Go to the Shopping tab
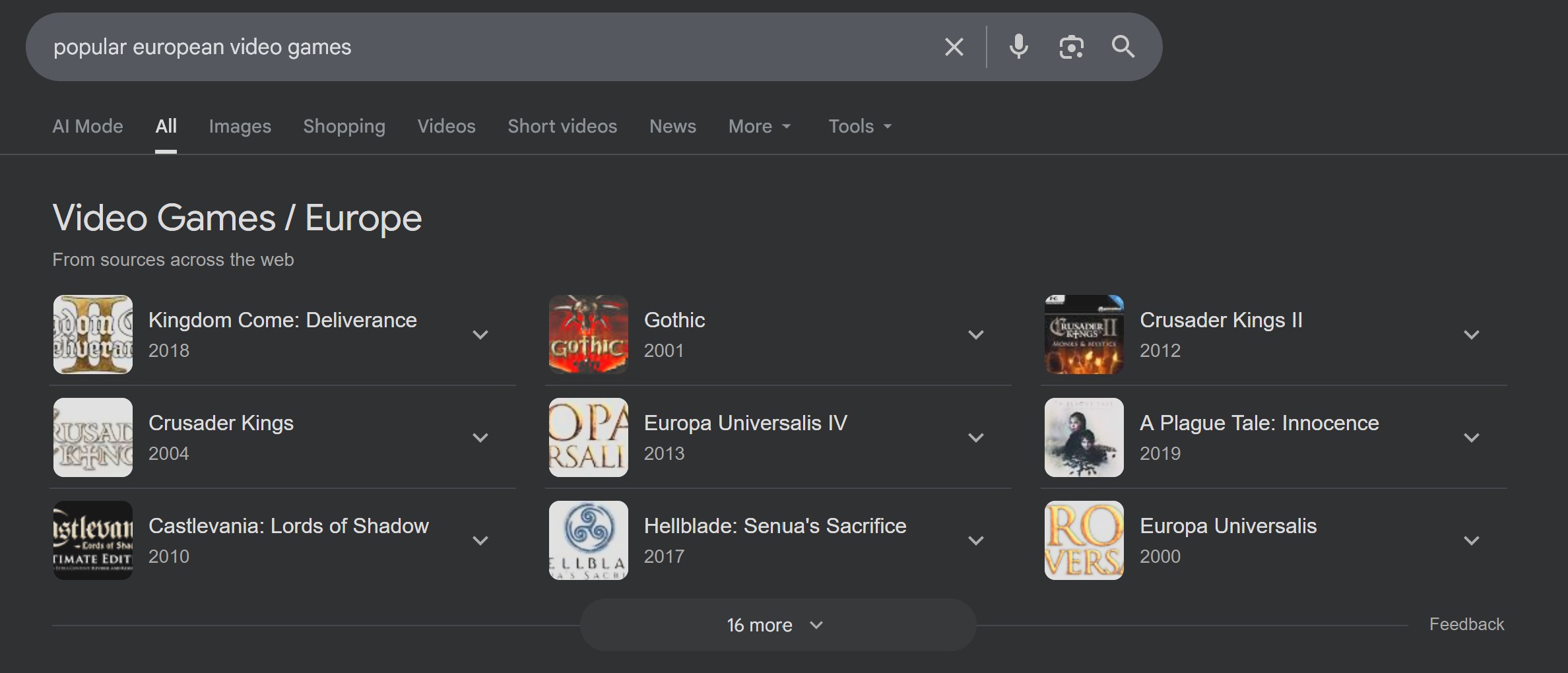Viewport: 1568px width, 673px height. click(344, 126)
